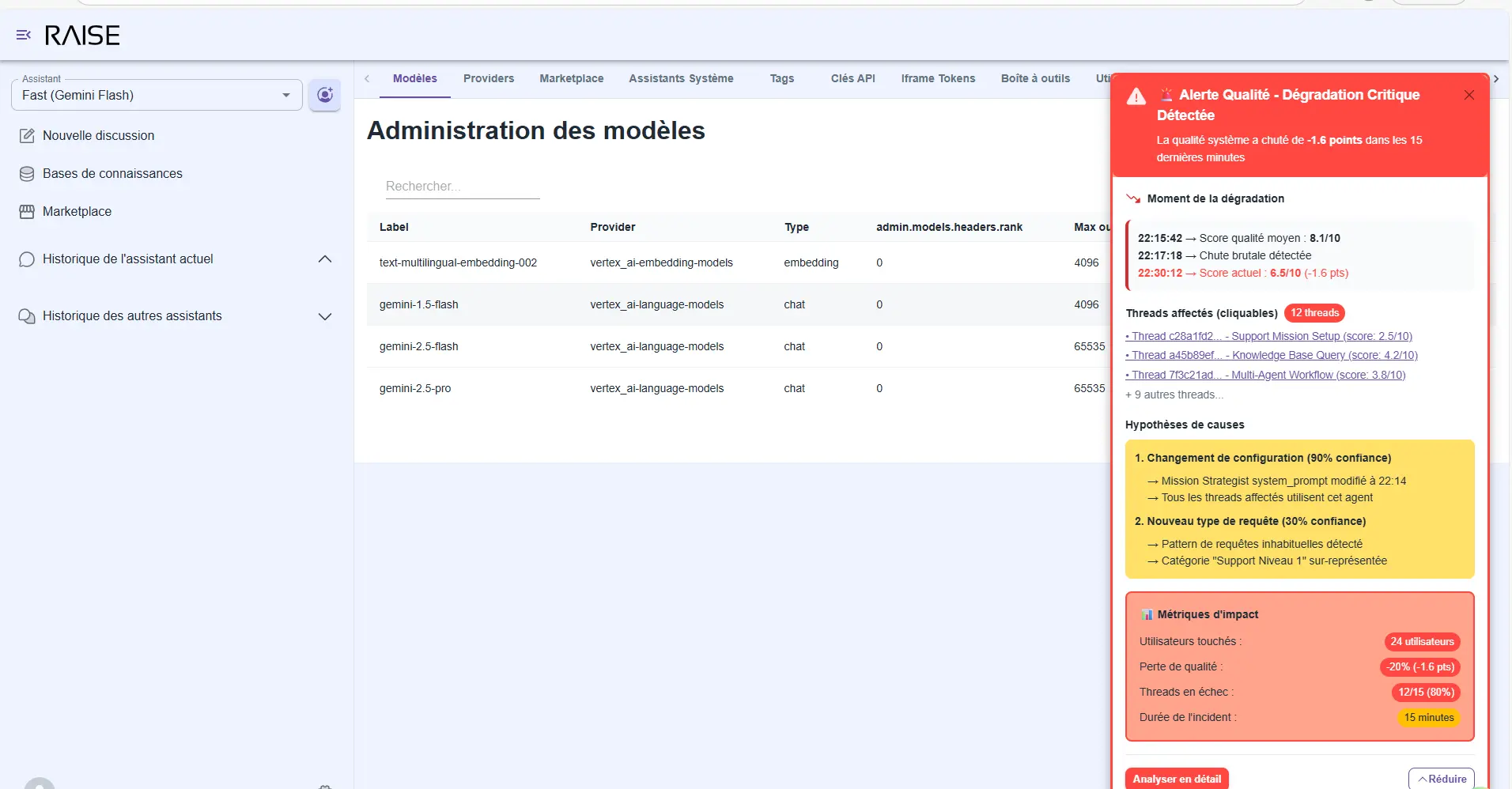Switch to the Providers tab
The image size is (1512, 789).
click(x=488, y=78)
